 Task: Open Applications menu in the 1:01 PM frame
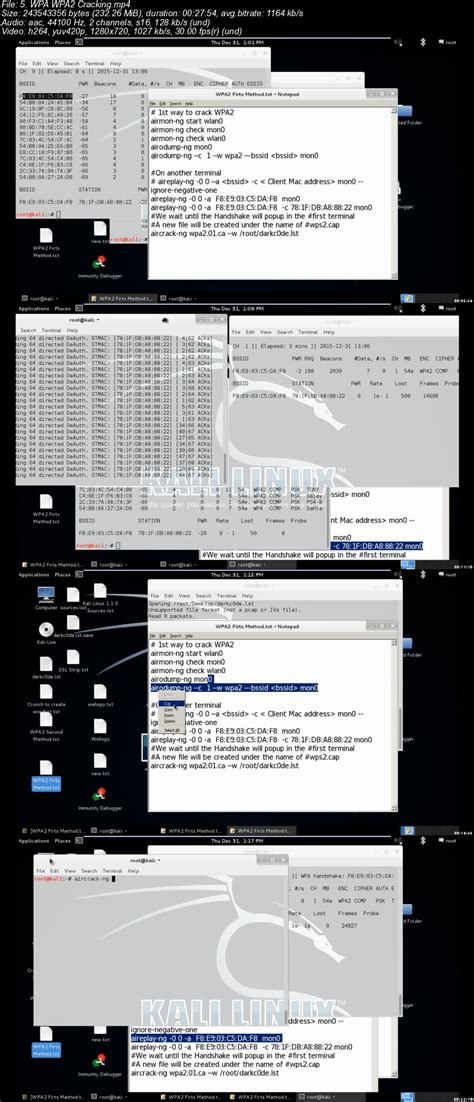(34, 42)
